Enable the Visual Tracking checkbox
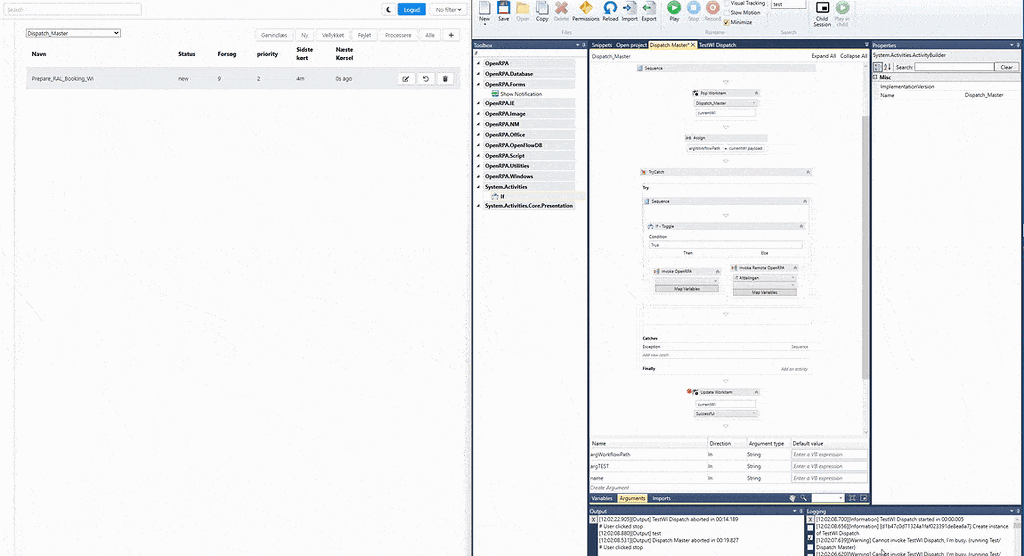 (726, 4)
